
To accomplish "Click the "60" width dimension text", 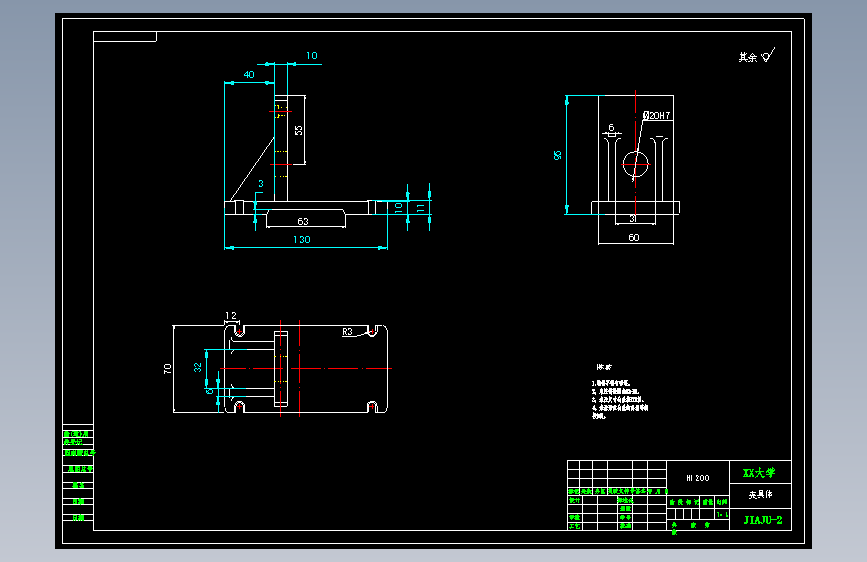I will tap(634, 237).
